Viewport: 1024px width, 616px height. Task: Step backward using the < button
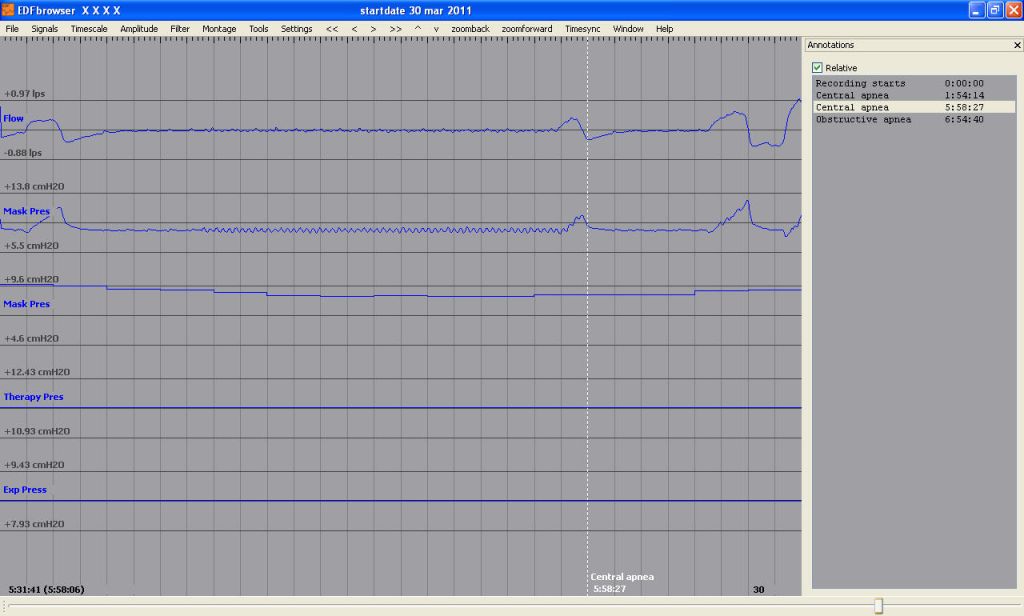(x=354, y=29)
